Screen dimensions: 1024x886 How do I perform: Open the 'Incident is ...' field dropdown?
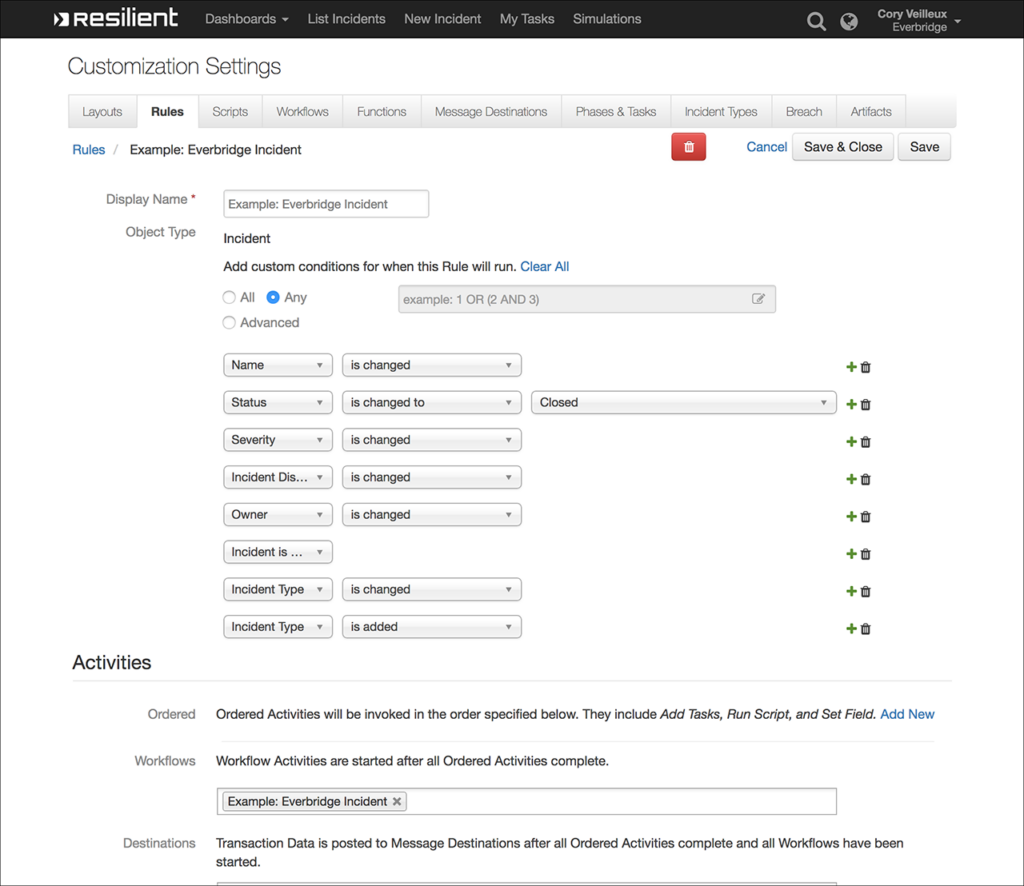278,552
